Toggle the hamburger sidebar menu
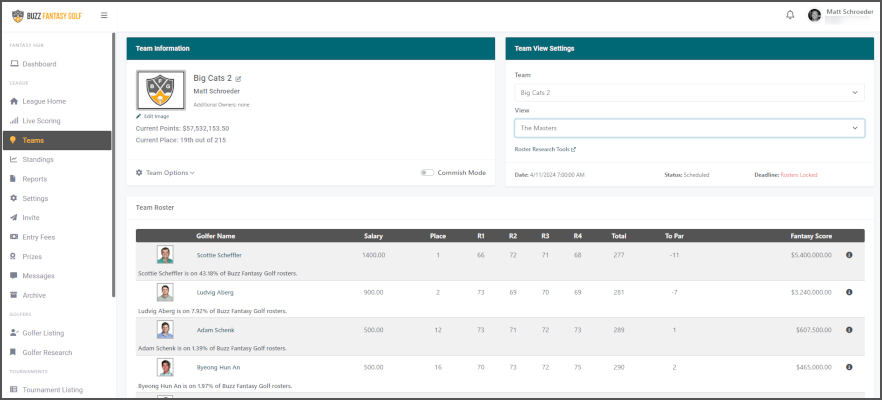The width and height of the screenshot is (882, 400). pyautogui.click(x=104, y=16)
